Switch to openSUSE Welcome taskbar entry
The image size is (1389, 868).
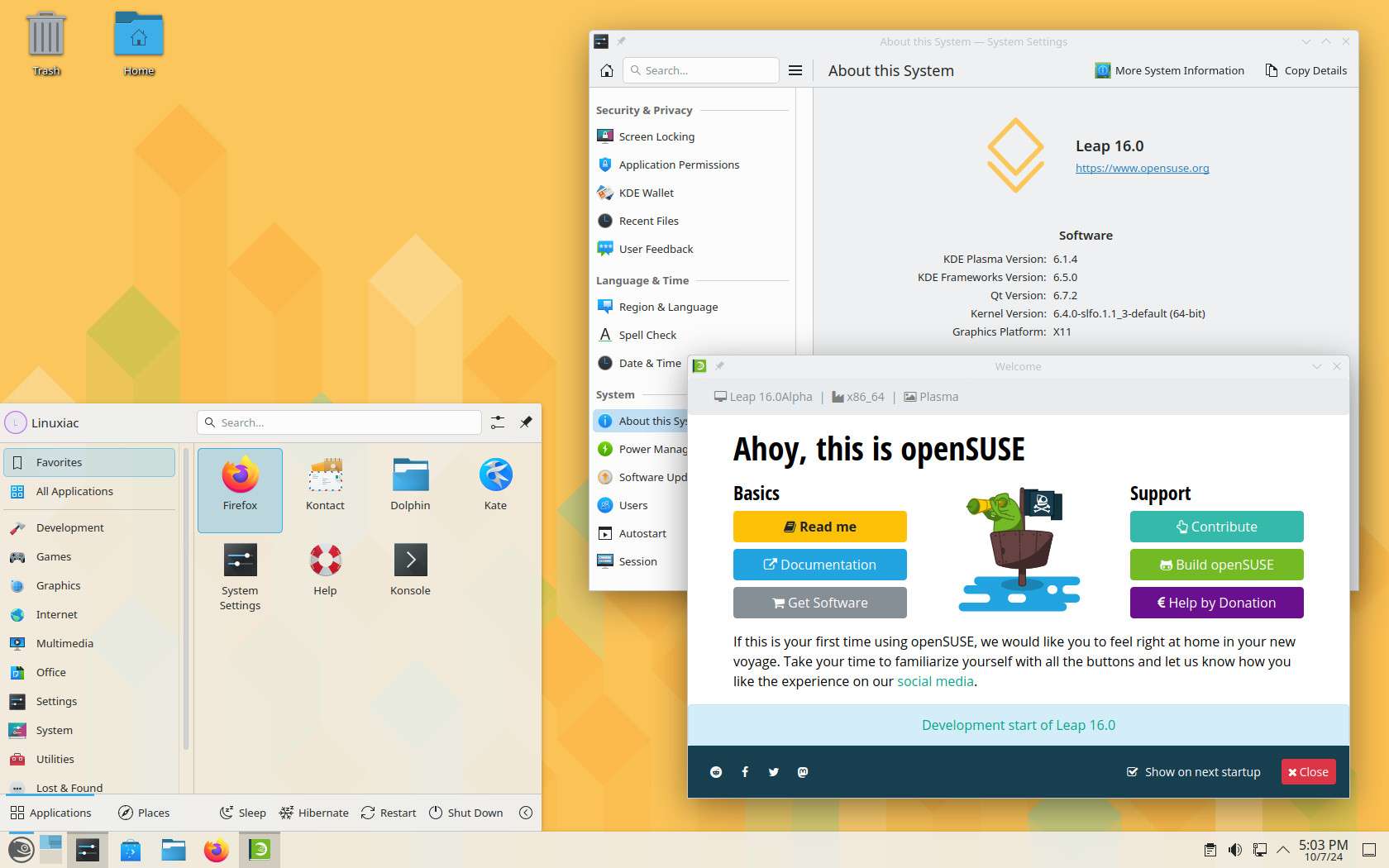pyautogui.click(x=260, y=850)
